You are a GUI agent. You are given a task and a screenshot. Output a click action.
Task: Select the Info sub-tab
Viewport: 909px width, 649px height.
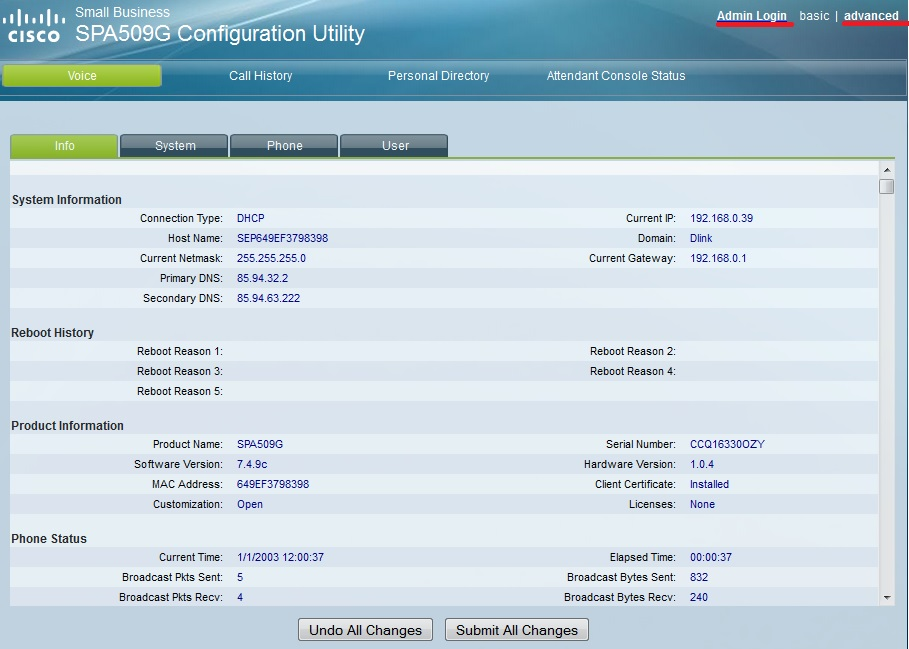(64, 145)
